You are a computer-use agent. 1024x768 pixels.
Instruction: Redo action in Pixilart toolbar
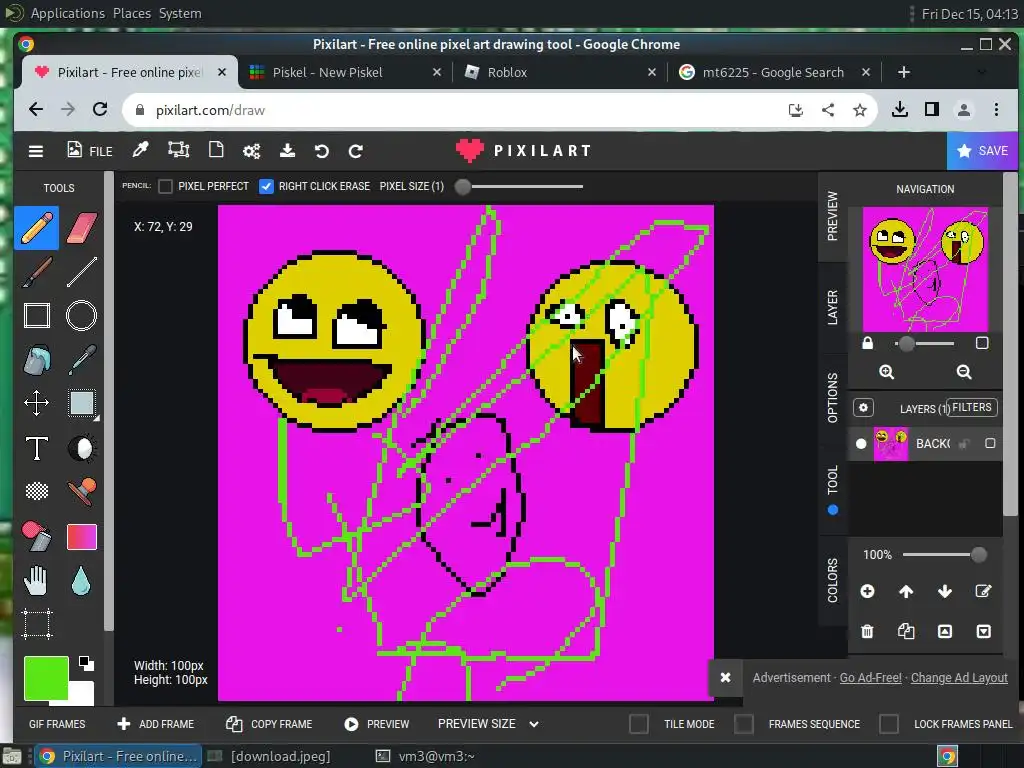(355, 152)
